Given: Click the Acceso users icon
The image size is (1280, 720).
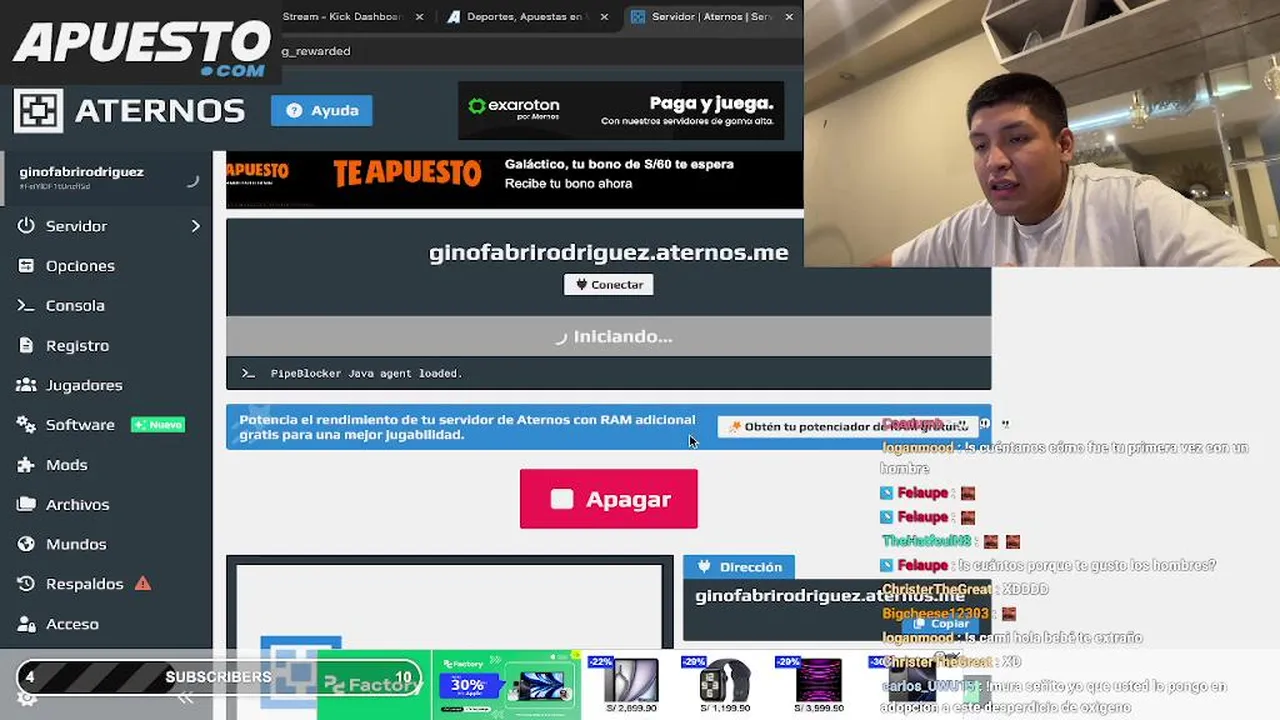Looking at the screenshot, I should coord(26,624).
